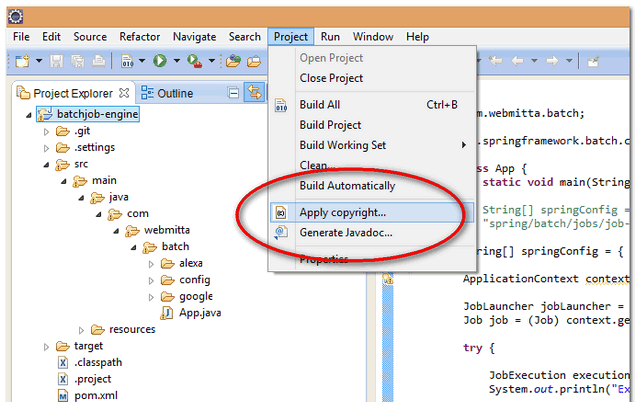
Task: Collapse the java folder
Action: [x=81, y=198]
